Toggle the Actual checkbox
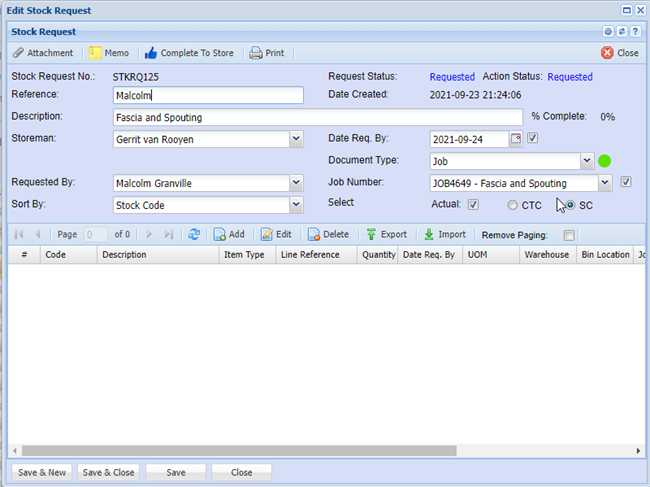The height and width of the screenshot is (487, 650). point(474,205)
